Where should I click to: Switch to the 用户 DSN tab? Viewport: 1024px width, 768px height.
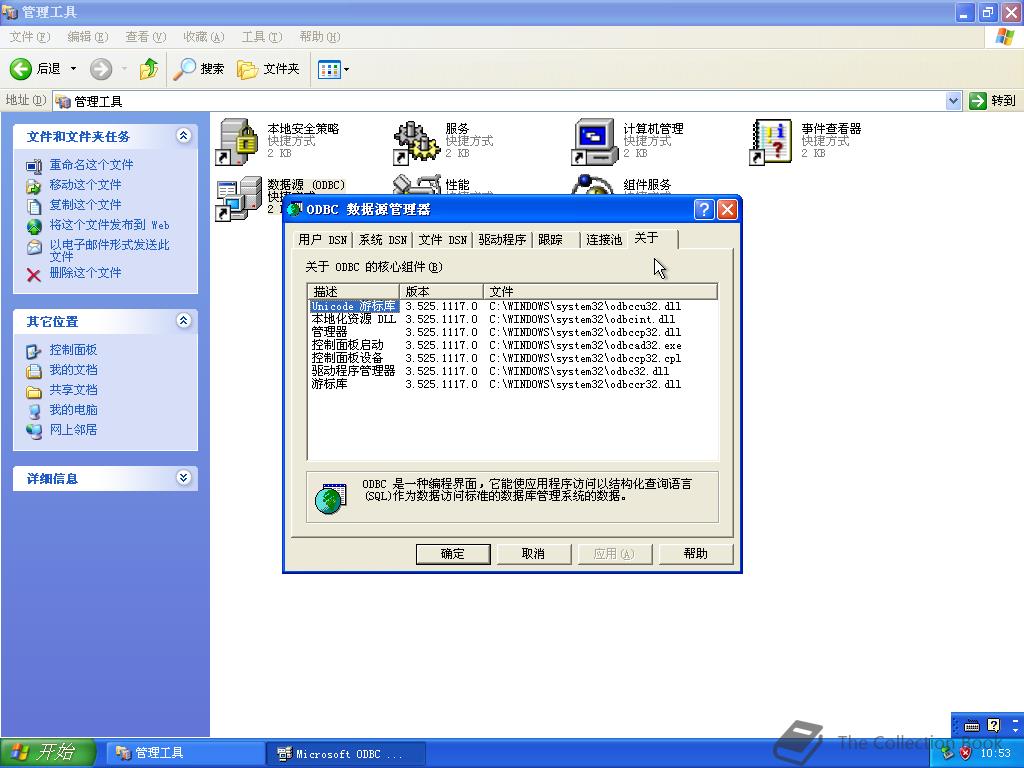coord(323,240)
